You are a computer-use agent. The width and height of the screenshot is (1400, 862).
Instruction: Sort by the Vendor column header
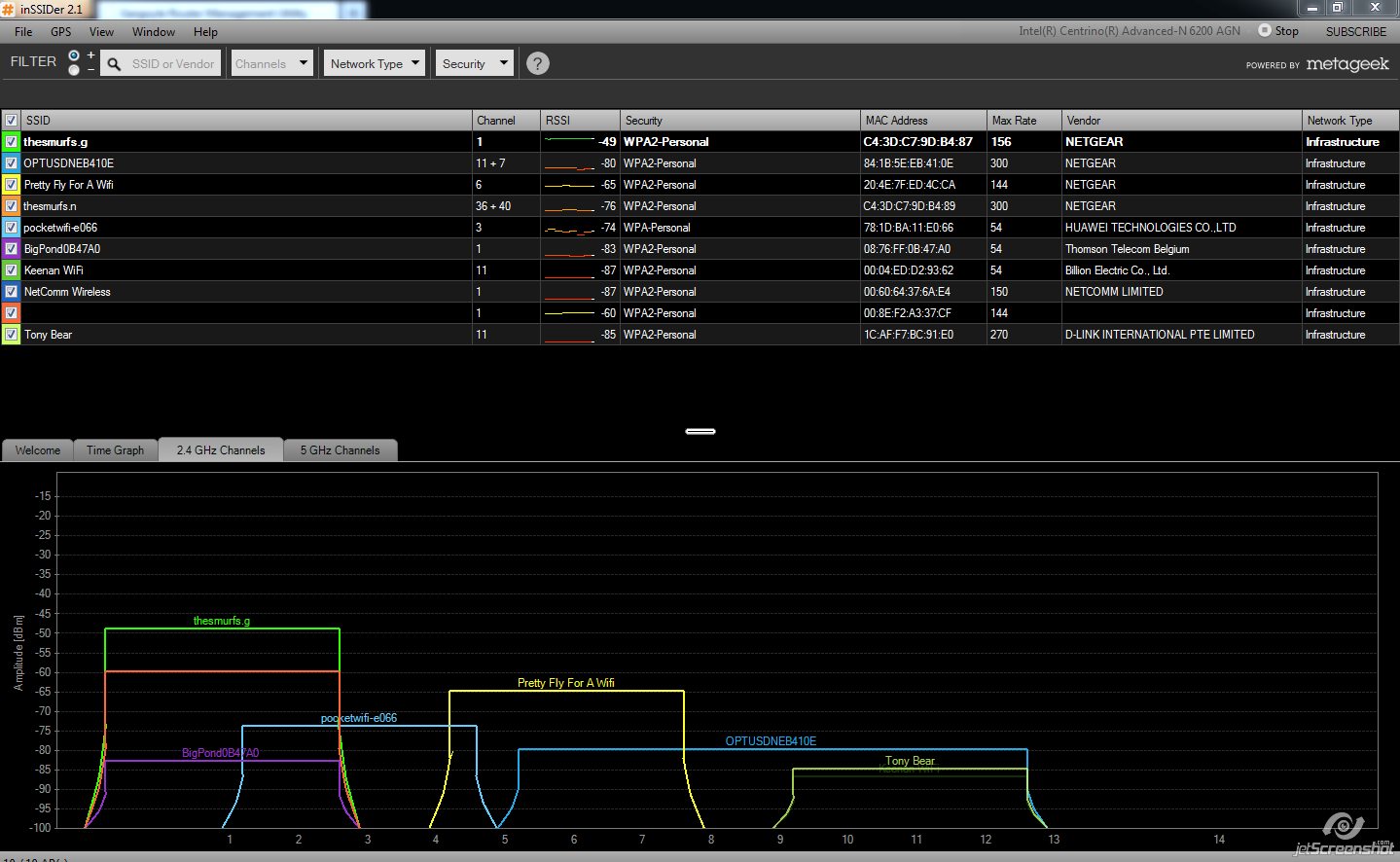(x=1181, y=121)
